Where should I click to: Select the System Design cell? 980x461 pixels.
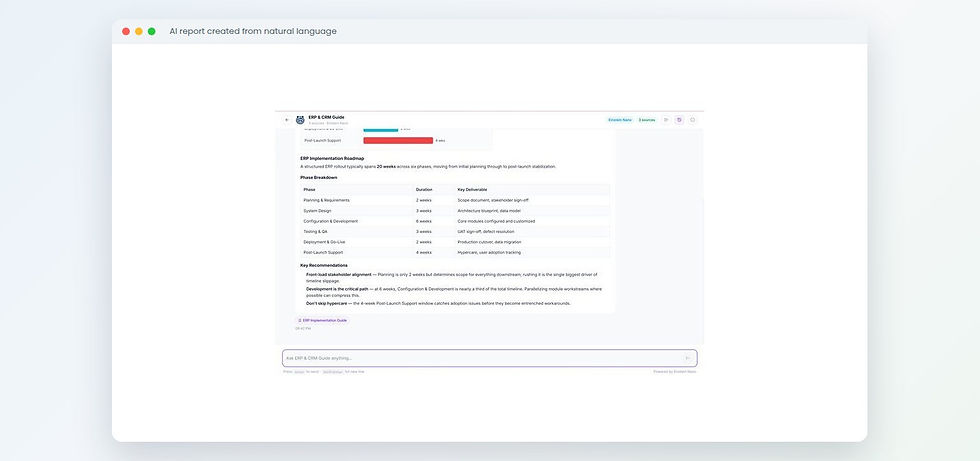[317, 211]
